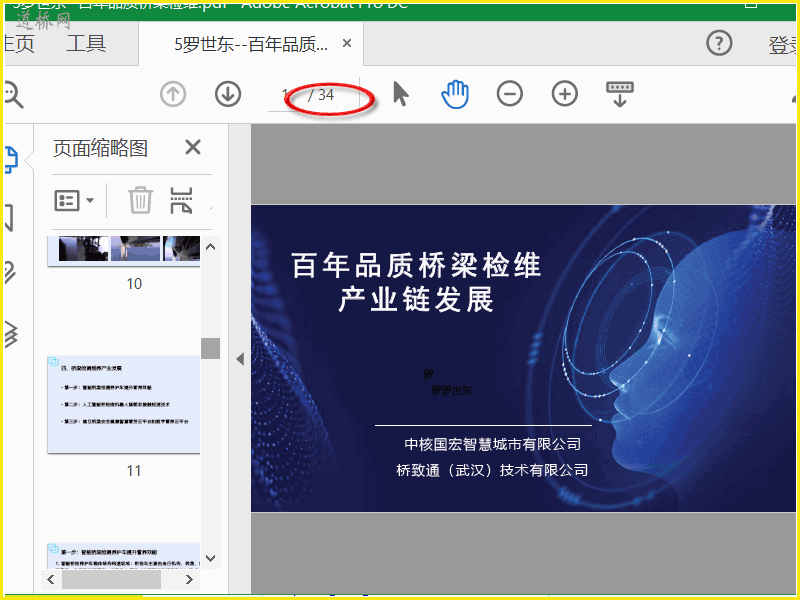
Task: Close the 5罗世东 document tab
Action: [x=347, y=43]
